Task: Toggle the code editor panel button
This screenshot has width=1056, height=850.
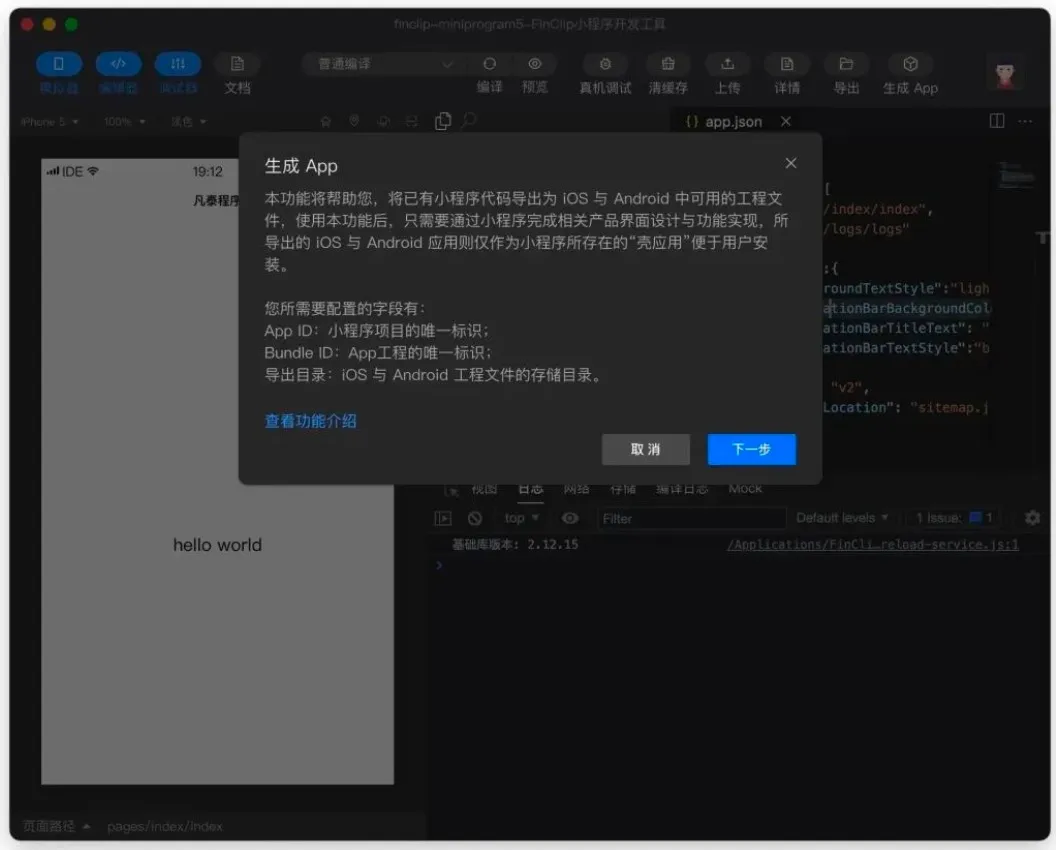Action: click(118, 64)
